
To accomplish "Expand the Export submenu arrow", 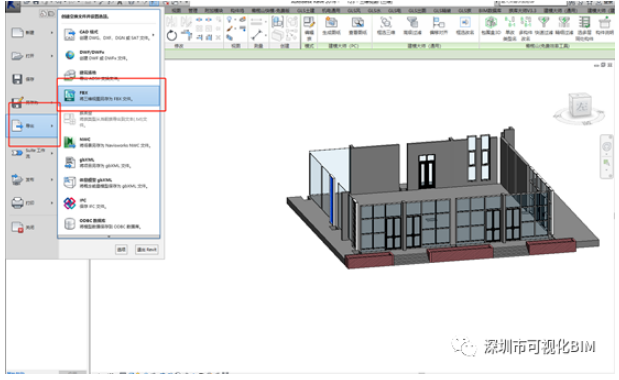I will [x=52, y=126].
